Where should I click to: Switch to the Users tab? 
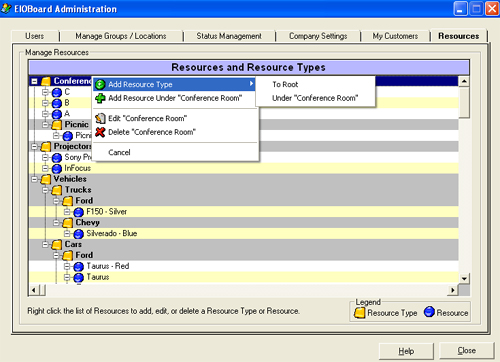tap(35, 36)
